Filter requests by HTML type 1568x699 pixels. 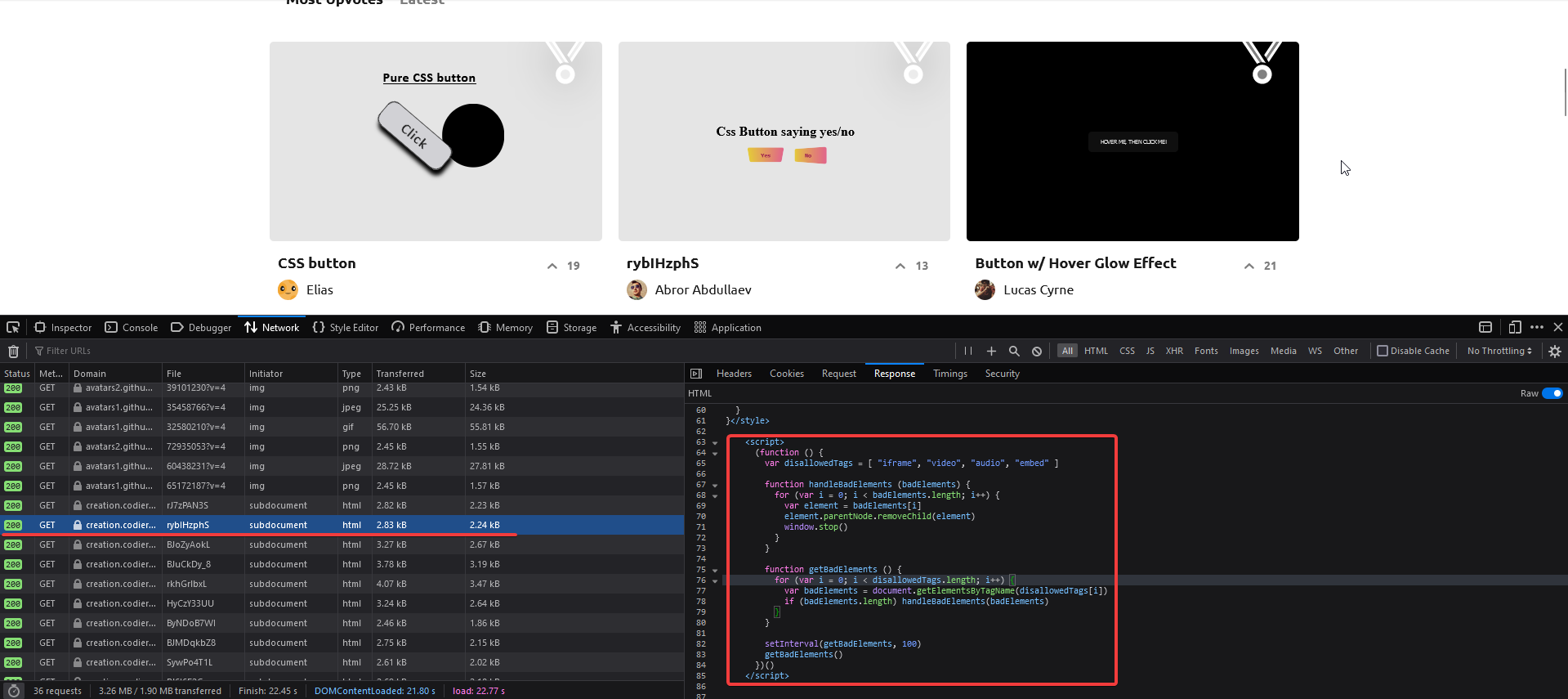[x=1096, y=351]
